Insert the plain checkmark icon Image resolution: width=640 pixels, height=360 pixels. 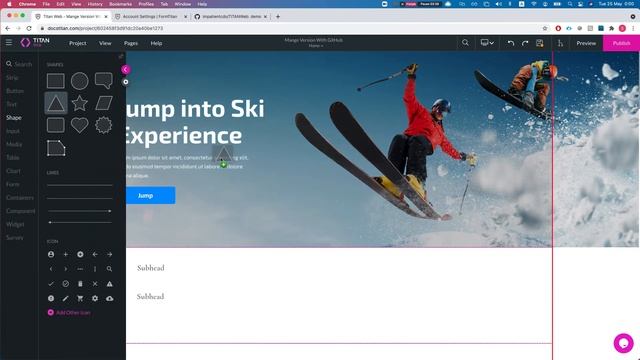tap(51, 284)
